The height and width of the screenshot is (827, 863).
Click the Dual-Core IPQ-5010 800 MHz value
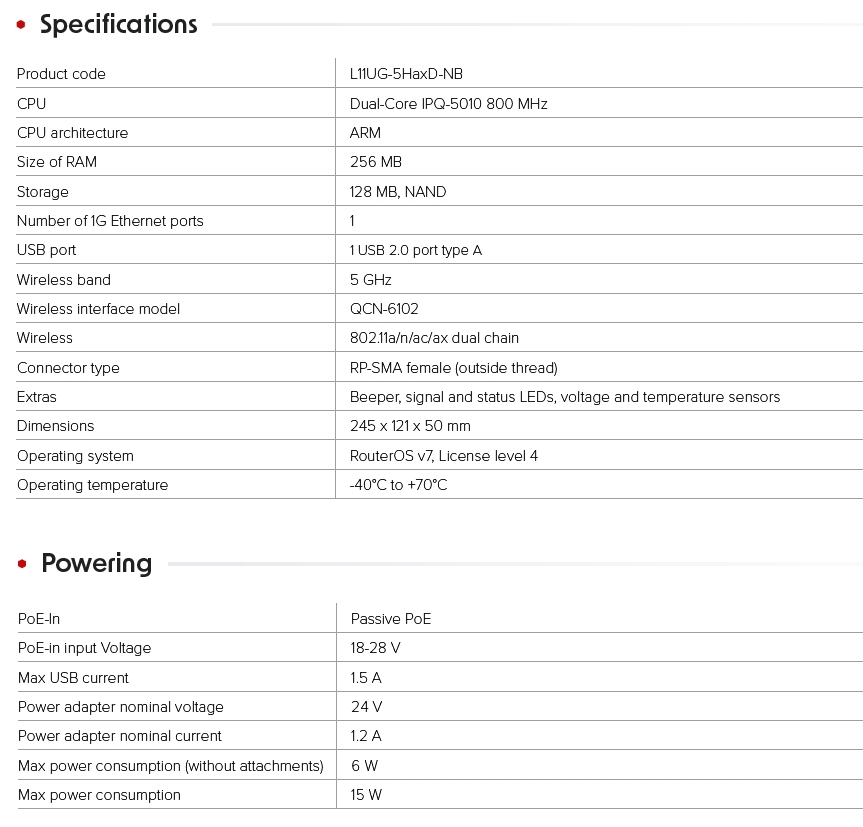point(448,104)
